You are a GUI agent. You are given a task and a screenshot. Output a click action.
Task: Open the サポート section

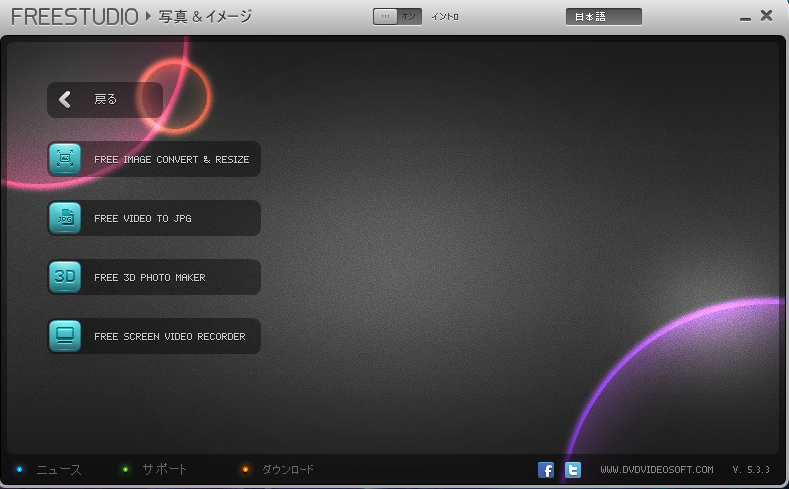coord(164,470)
